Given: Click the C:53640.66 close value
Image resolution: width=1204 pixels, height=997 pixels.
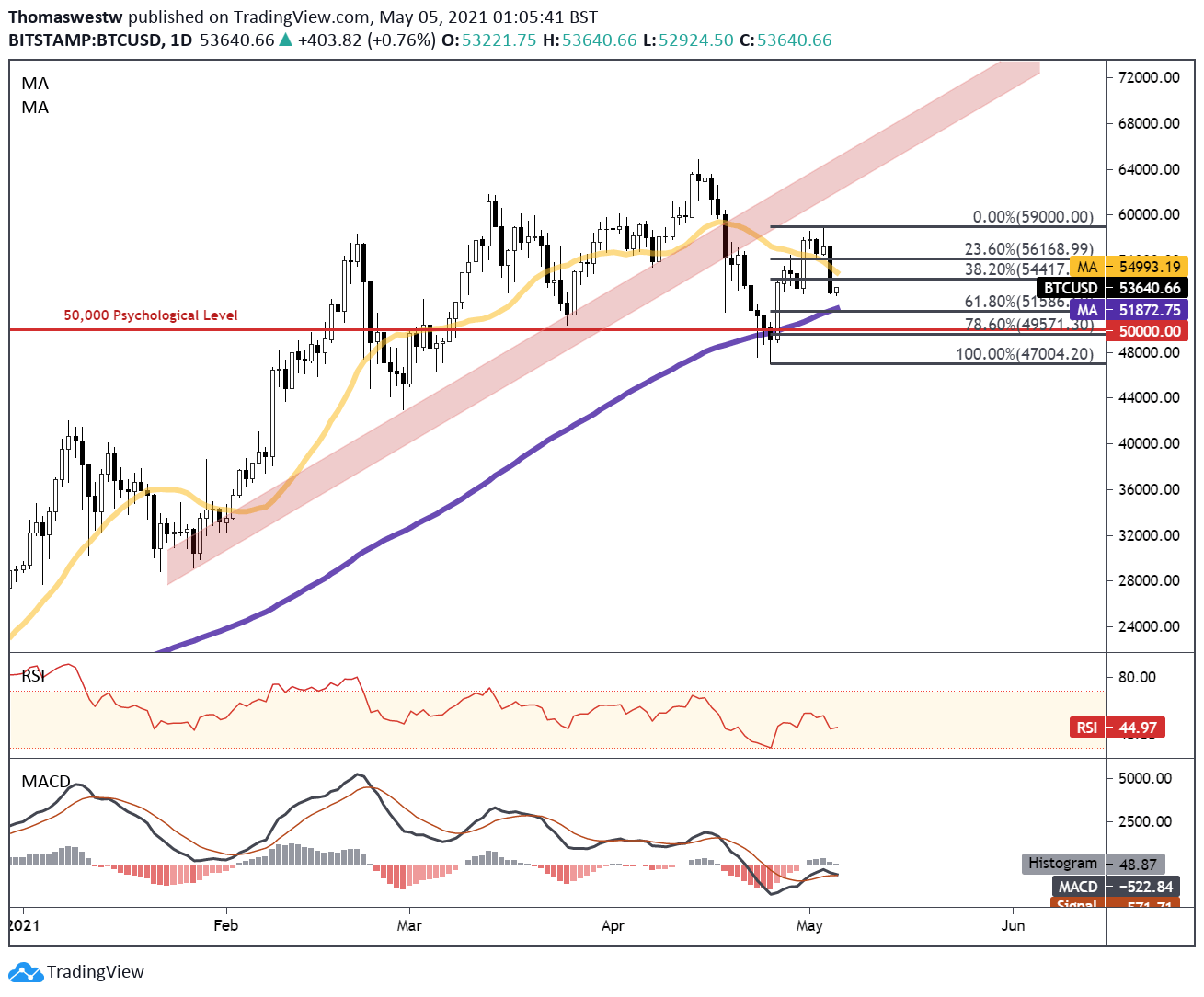Looking at the screenshot, I should tap(785, 40).
